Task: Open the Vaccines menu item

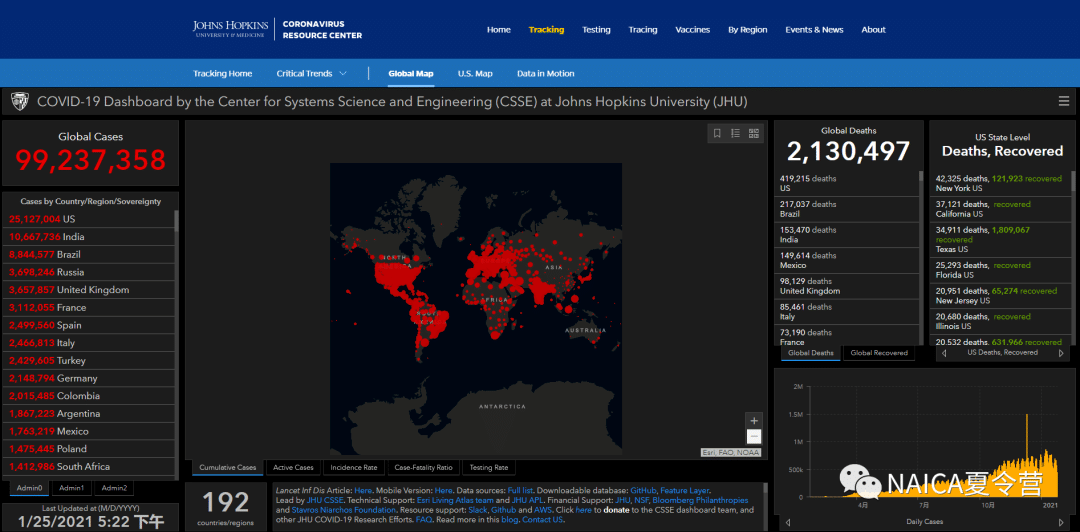Action: click(692, 30)
